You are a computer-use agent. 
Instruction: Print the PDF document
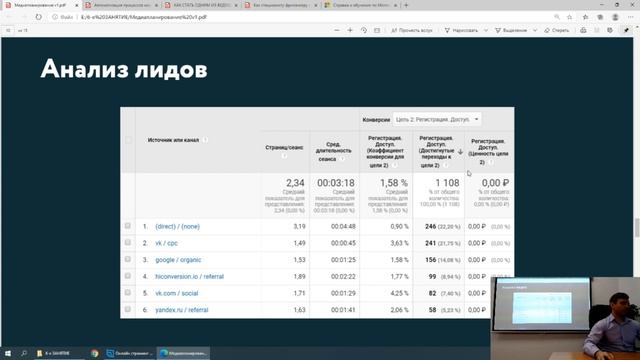coord(583,30)
